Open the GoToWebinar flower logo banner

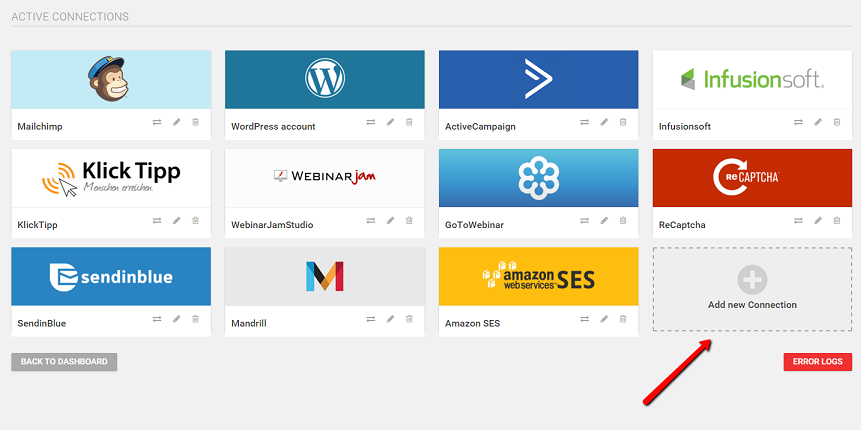tap(539, 178)
